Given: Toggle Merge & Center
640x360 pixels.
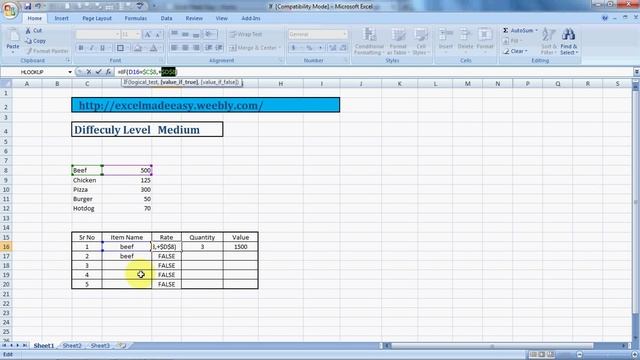Looking at the screenshot, I should (x=255, y=48).
